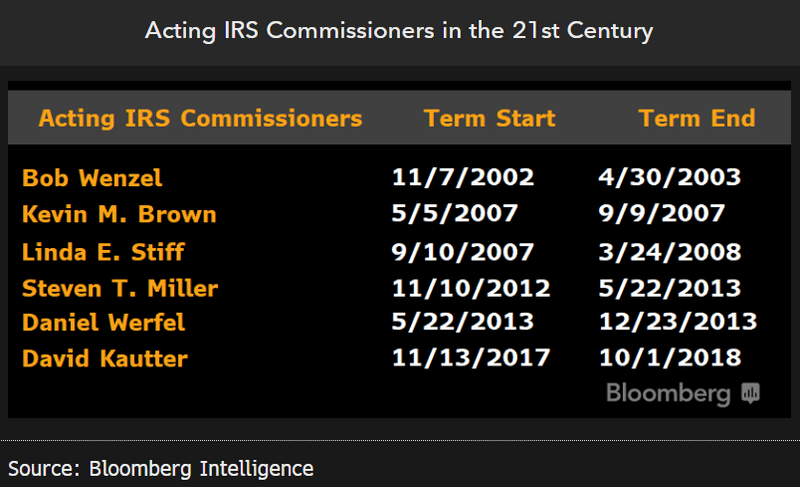Click the Source: Bloomberg Intelligence text
800x487 pixels.
tap(161, 468)
